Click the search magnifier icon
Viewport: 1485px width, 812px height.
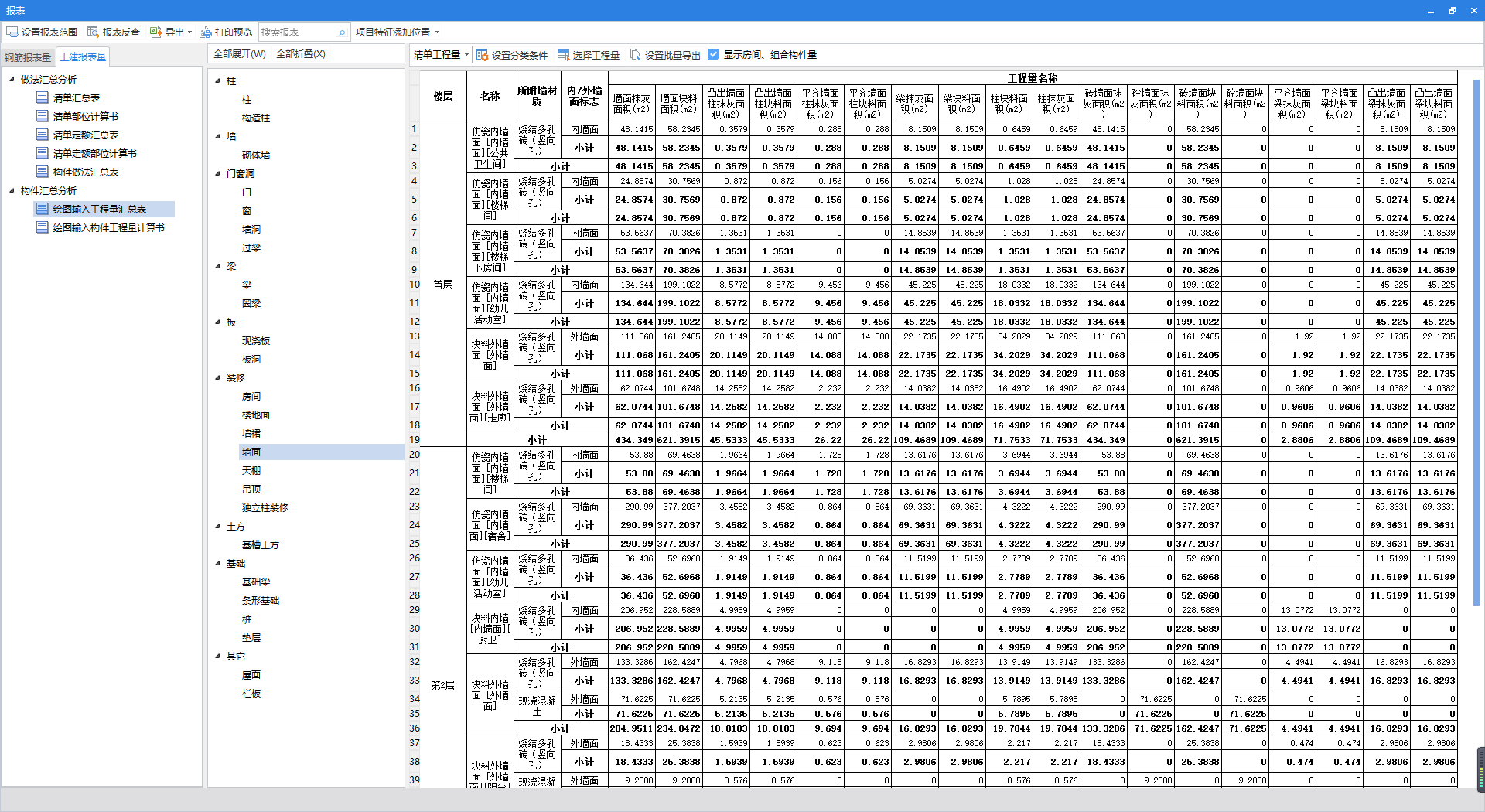(x=342, y=32)
